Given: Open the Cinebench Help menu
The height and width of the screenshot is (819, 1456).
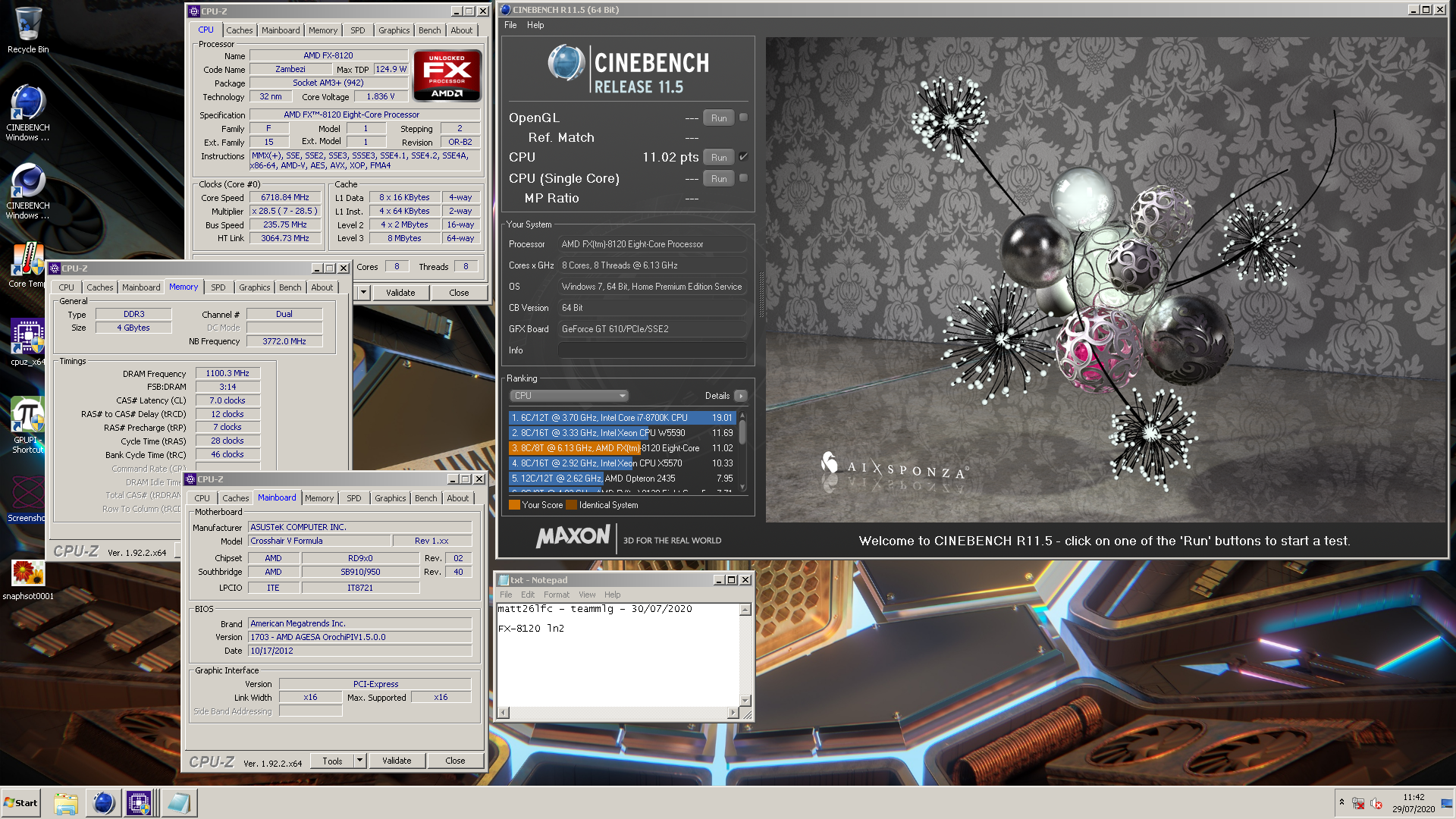Looking at the screenshot, I should coord(535,25).
